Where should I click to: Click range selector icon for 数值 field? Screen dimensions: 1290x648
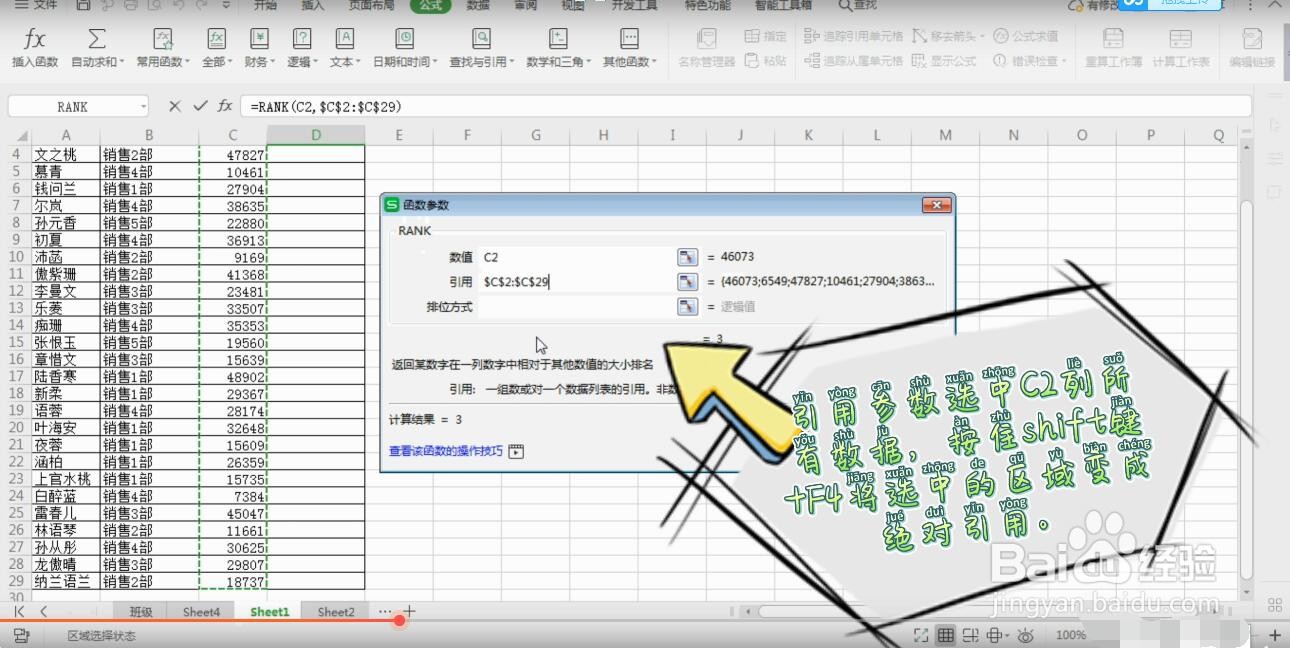pos(687,257)
